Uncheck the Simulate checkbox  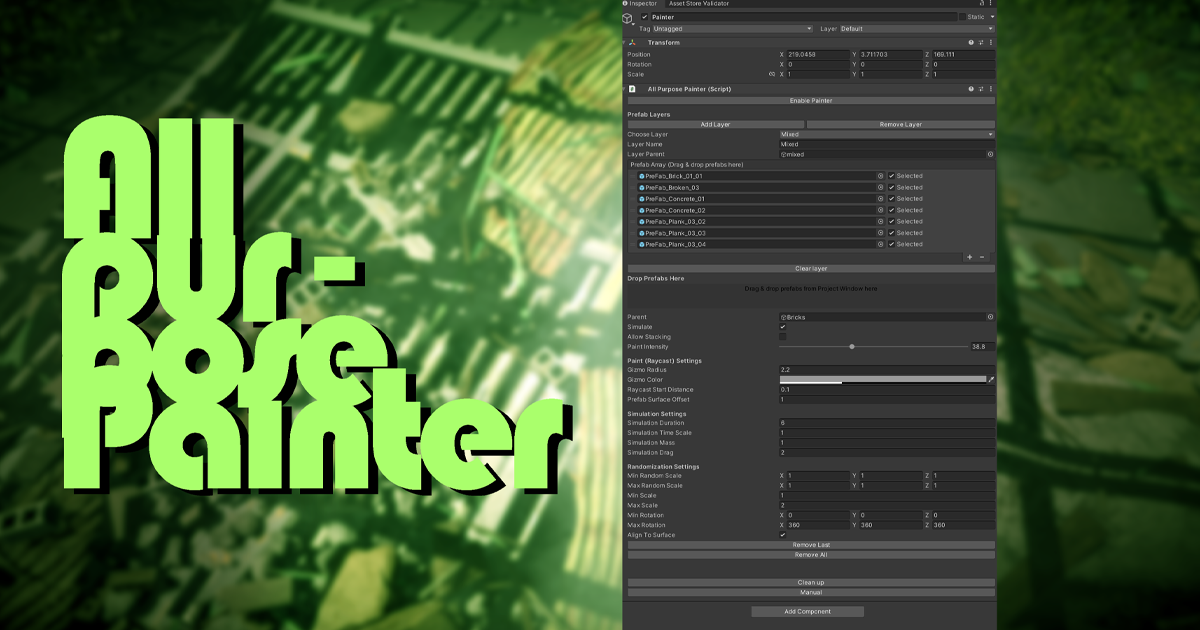[x=783, y=327]
